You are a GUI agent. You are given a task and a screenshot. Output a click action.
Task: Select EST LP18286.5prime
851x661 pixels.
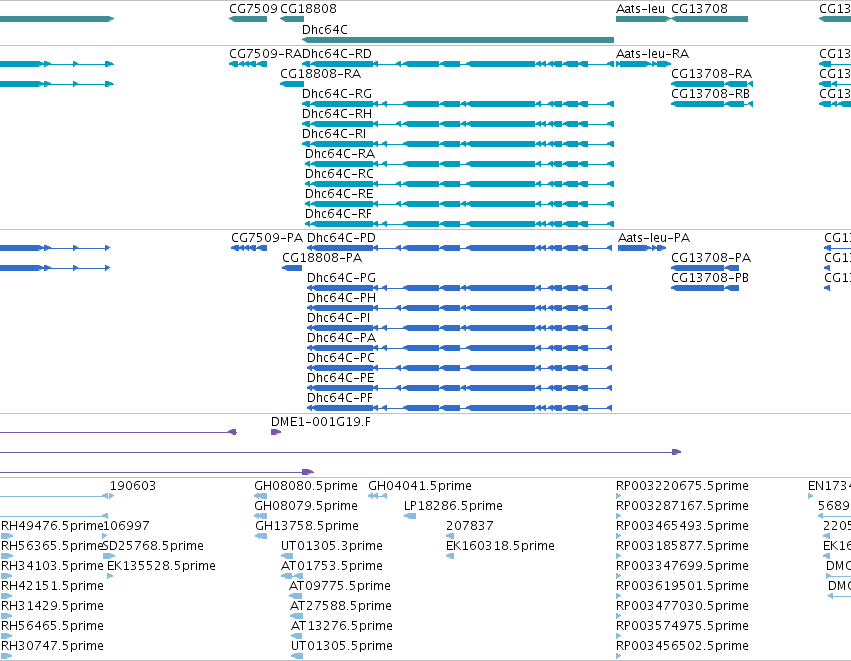(453, 506)
